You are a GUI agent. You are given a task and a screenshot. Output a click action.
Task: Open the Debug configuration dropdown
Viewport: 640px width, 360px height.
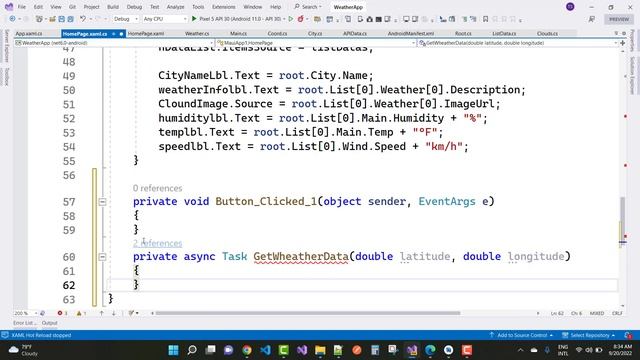tap(126, 19)
